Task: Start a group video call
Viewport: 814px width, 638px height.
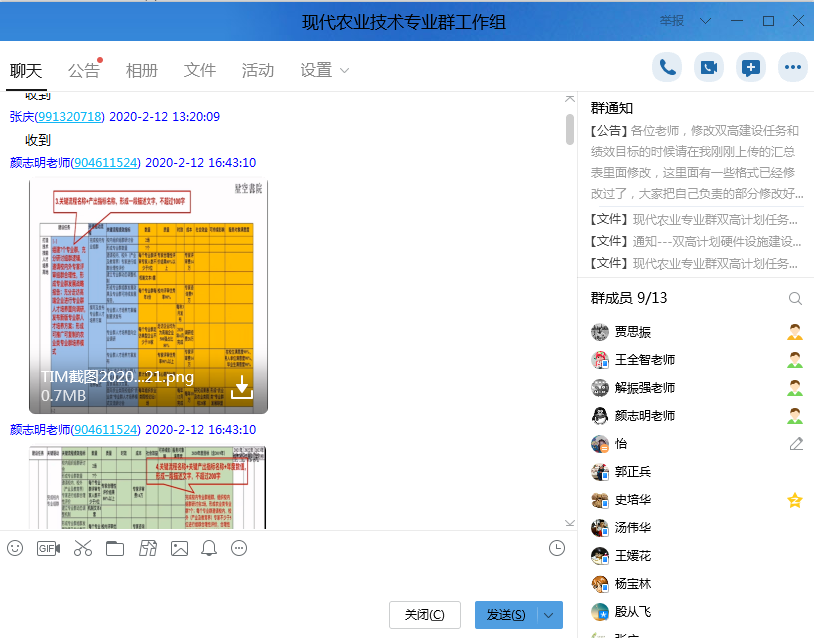Action: pyautogui.click(x=709, y=67)
